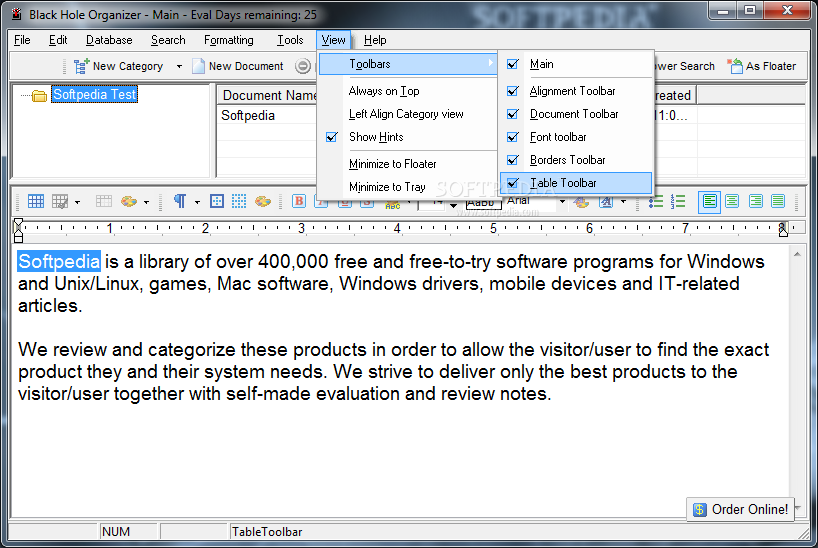Close the open View menu
Image resolution: width=818 pixels, height=548 pixels.
click(x=333, y=40)
